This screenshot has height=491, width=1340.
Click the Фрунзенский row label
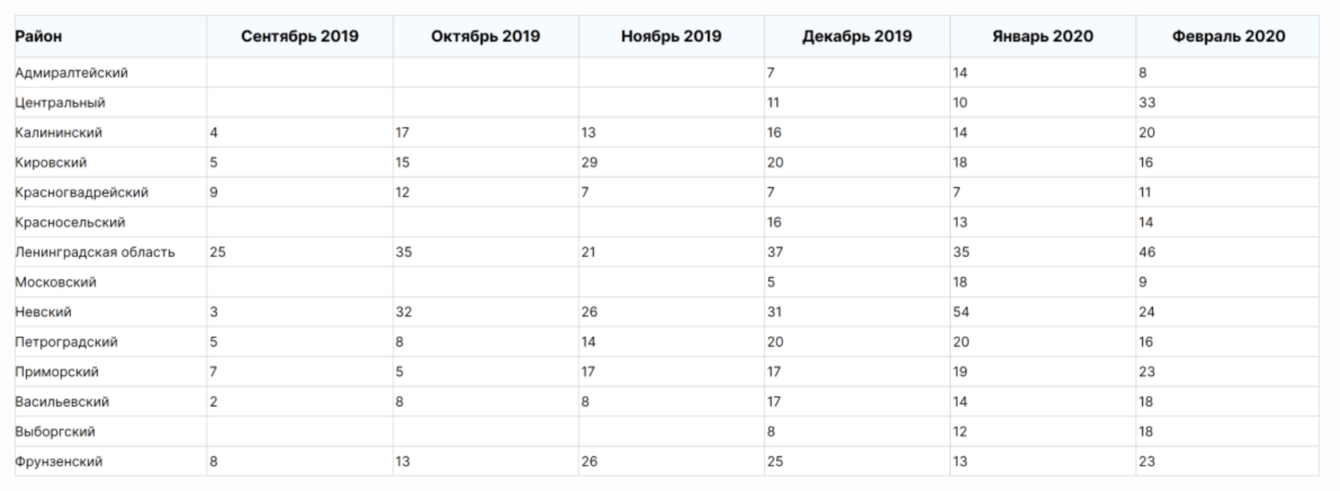(x=59, y=462)
